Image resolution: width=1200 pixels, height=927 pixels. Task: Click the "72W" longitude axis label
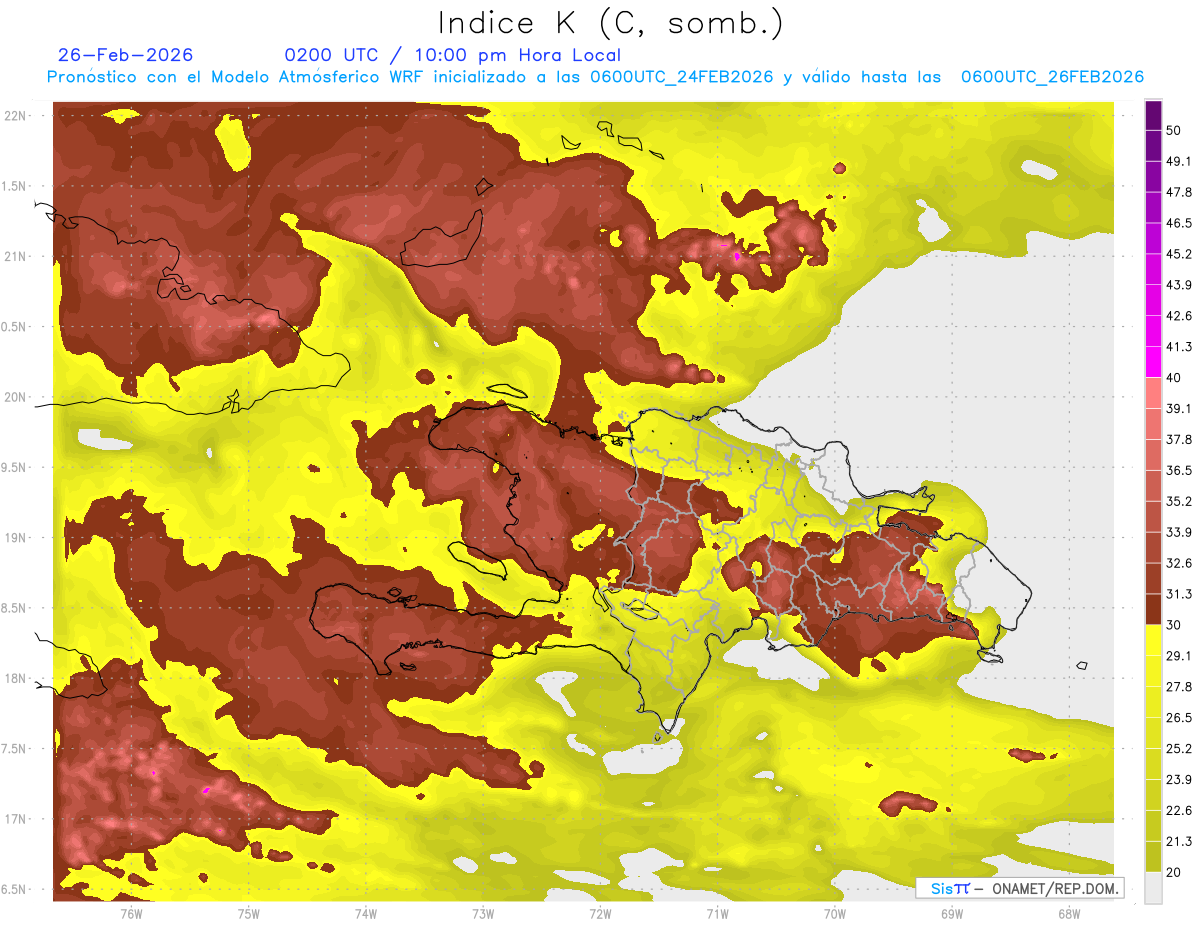600,914
